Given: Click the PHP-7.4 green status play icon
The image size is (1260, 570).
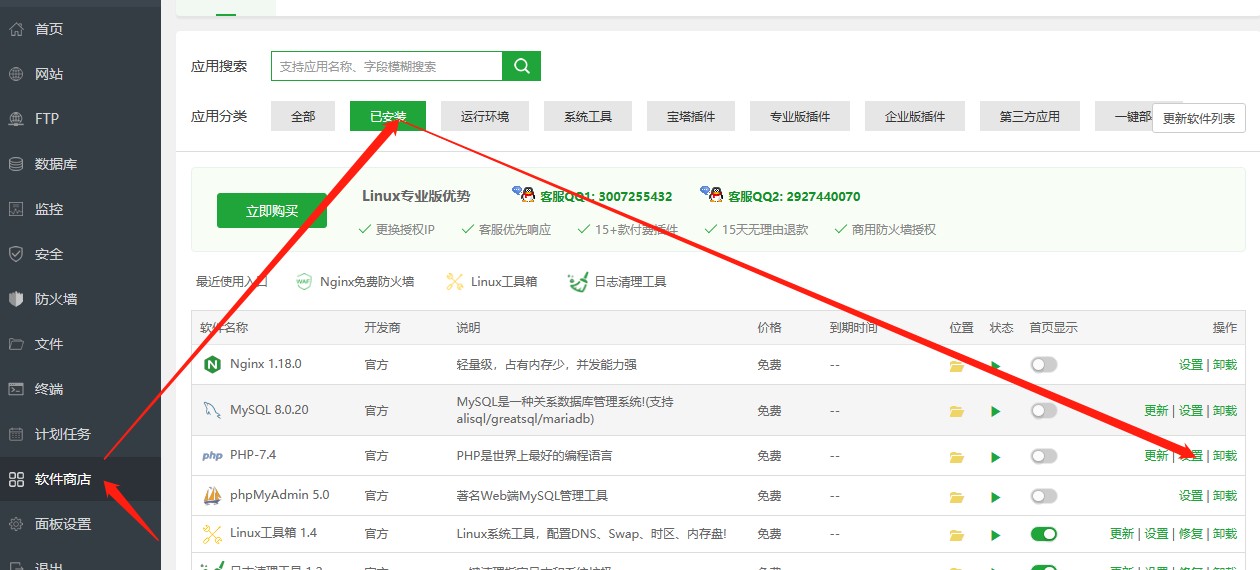Looking at the screenshot, I should pyautogui.click(x=995, y=457).
